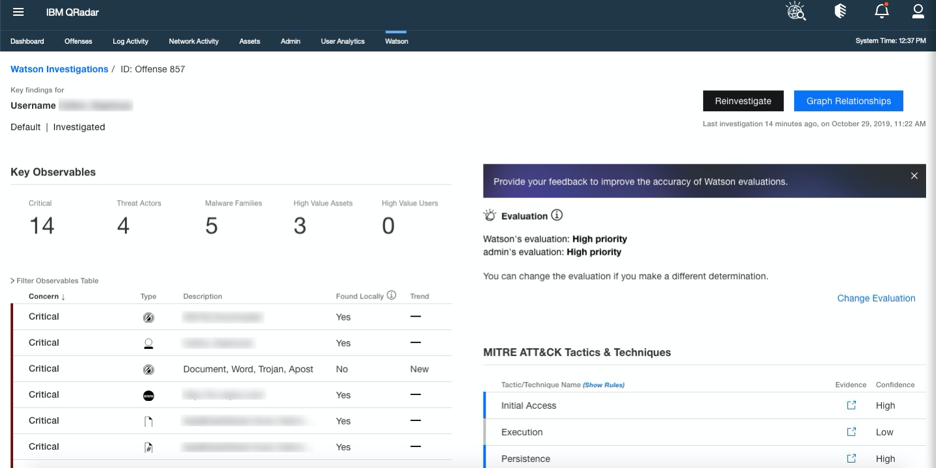Viewport: 936px width, 468px height.
Task: Click the 'New' trend value
Action: click(x=419, y=370)
